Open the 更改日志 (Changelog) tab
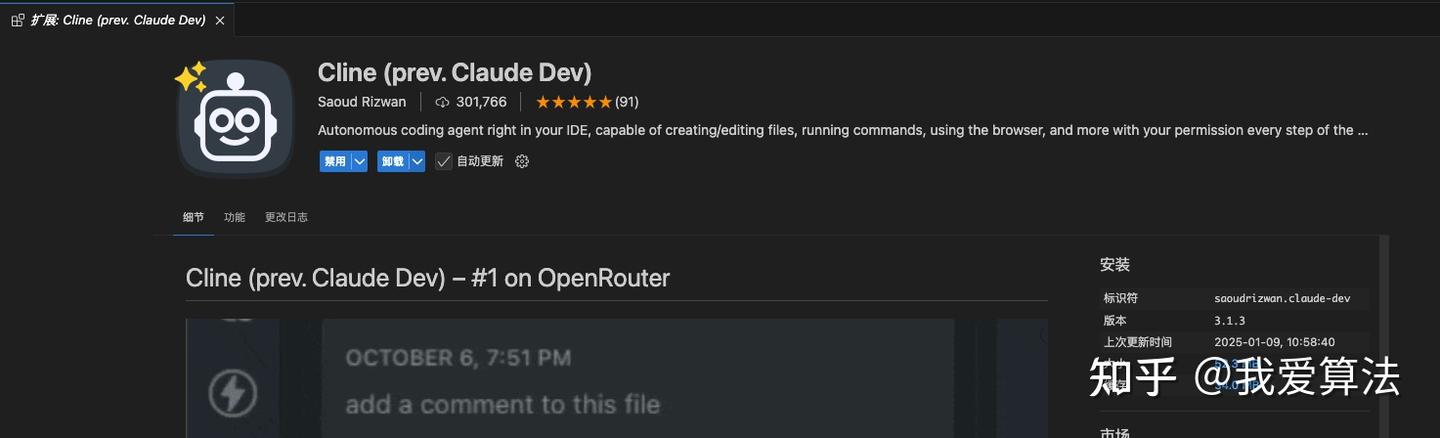 tap(286, 217)
